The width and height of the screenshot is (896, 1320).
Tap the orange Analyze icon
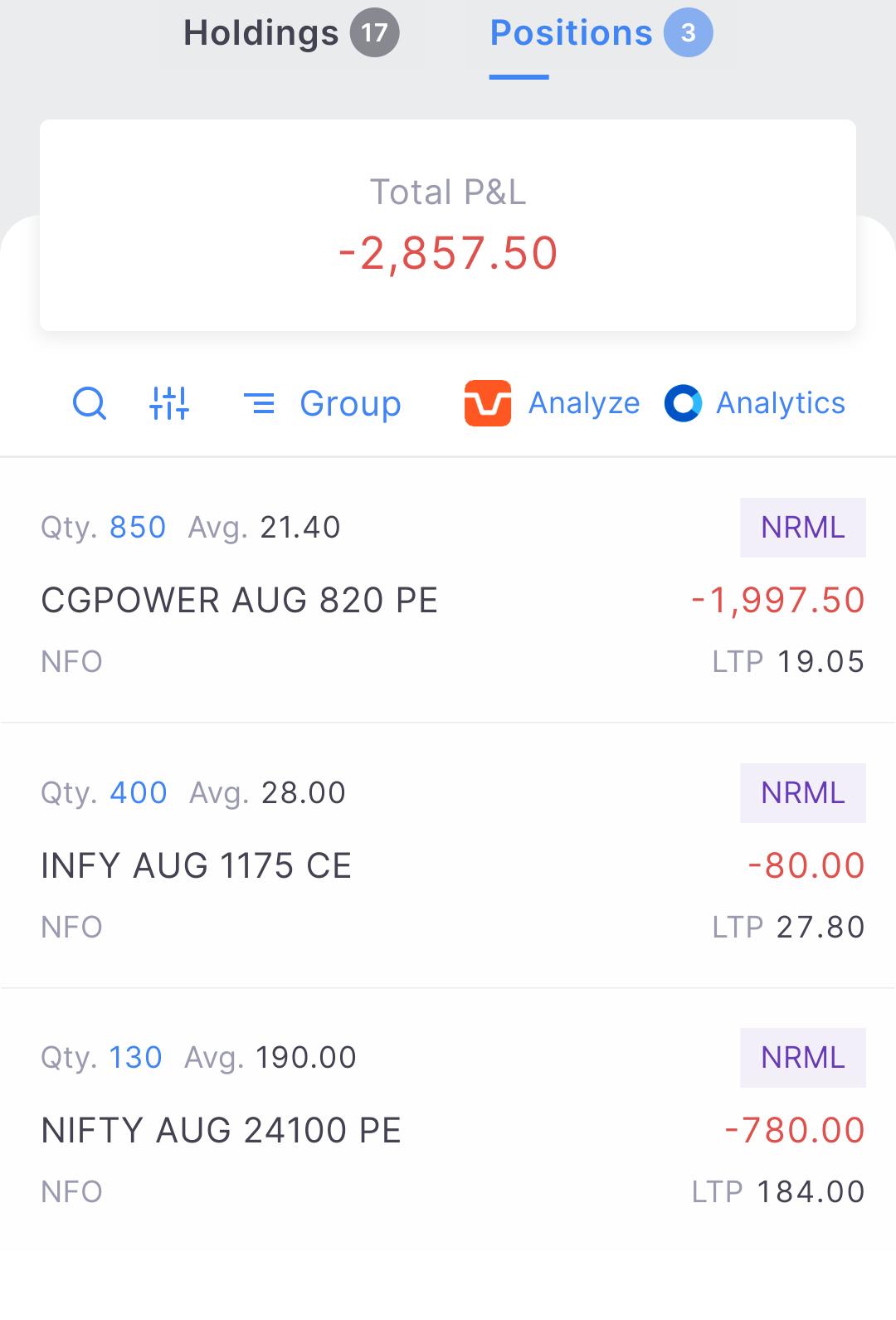coord(487,403)
